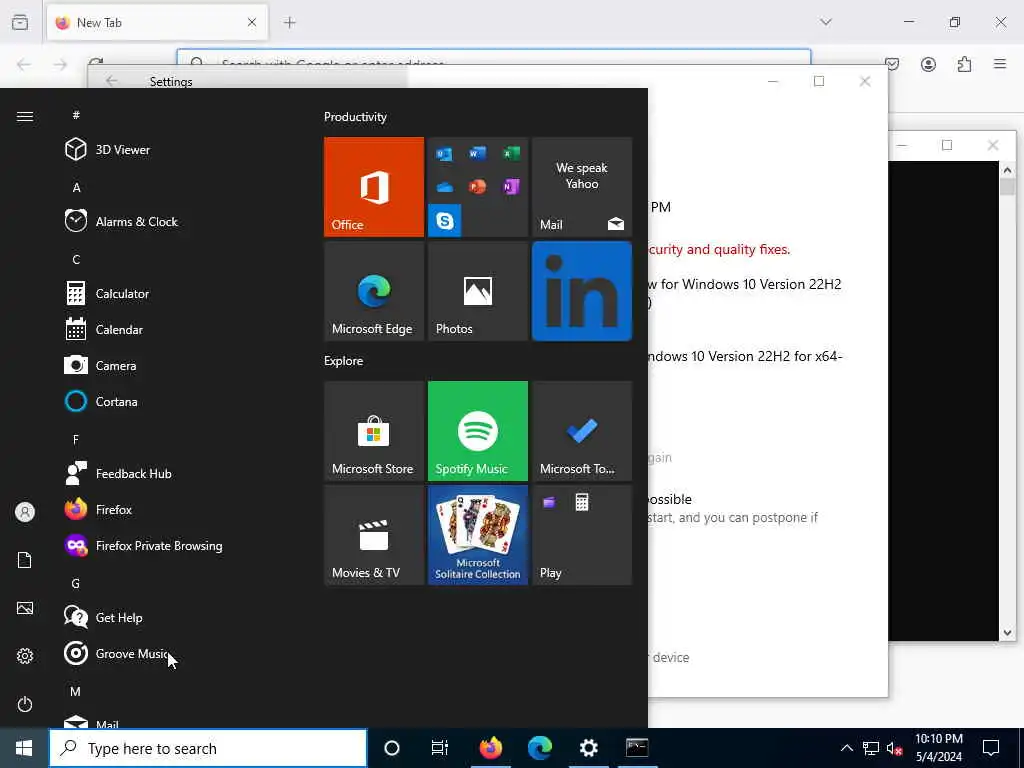Open Firefox extensions icon
Screen dimensions: 1024x768
pyautogui.click(x=964, y=64)
